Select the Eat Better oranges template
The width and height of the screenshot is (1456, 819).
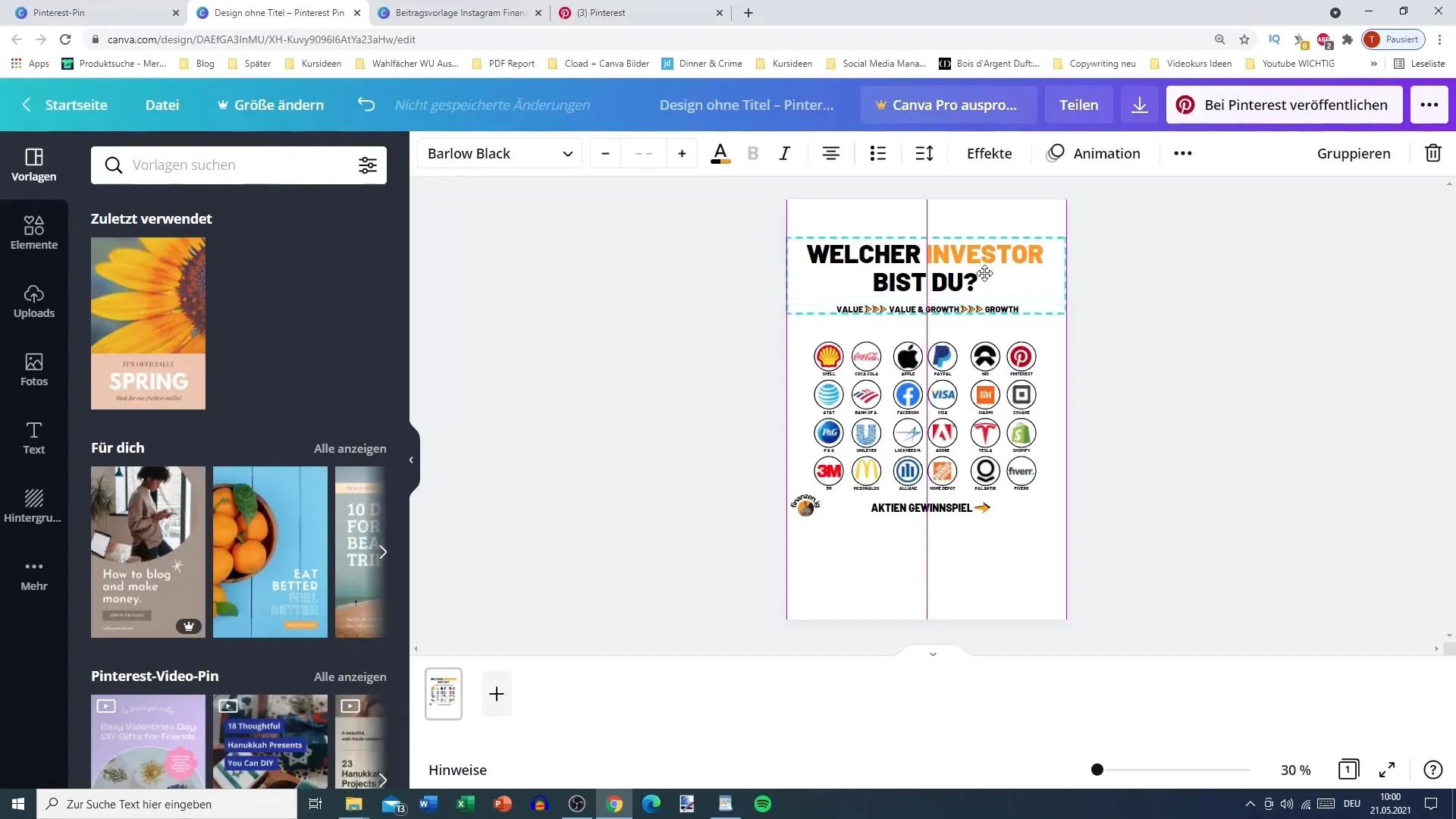click(x=270, y=552)
